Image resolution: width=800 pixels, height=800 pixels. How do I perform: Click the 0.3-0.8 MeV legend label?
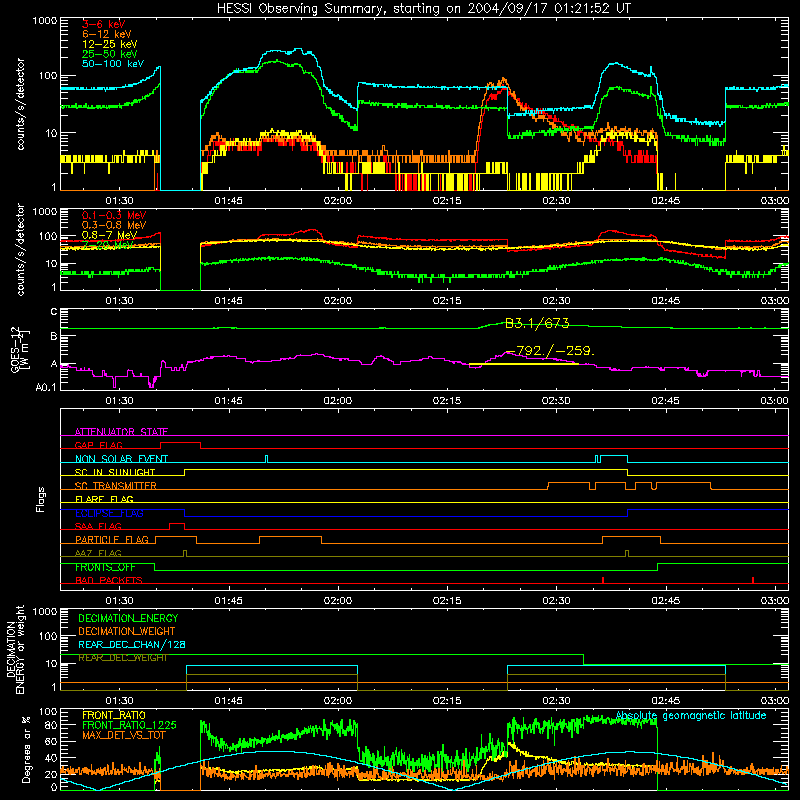[x=114, y=225]
